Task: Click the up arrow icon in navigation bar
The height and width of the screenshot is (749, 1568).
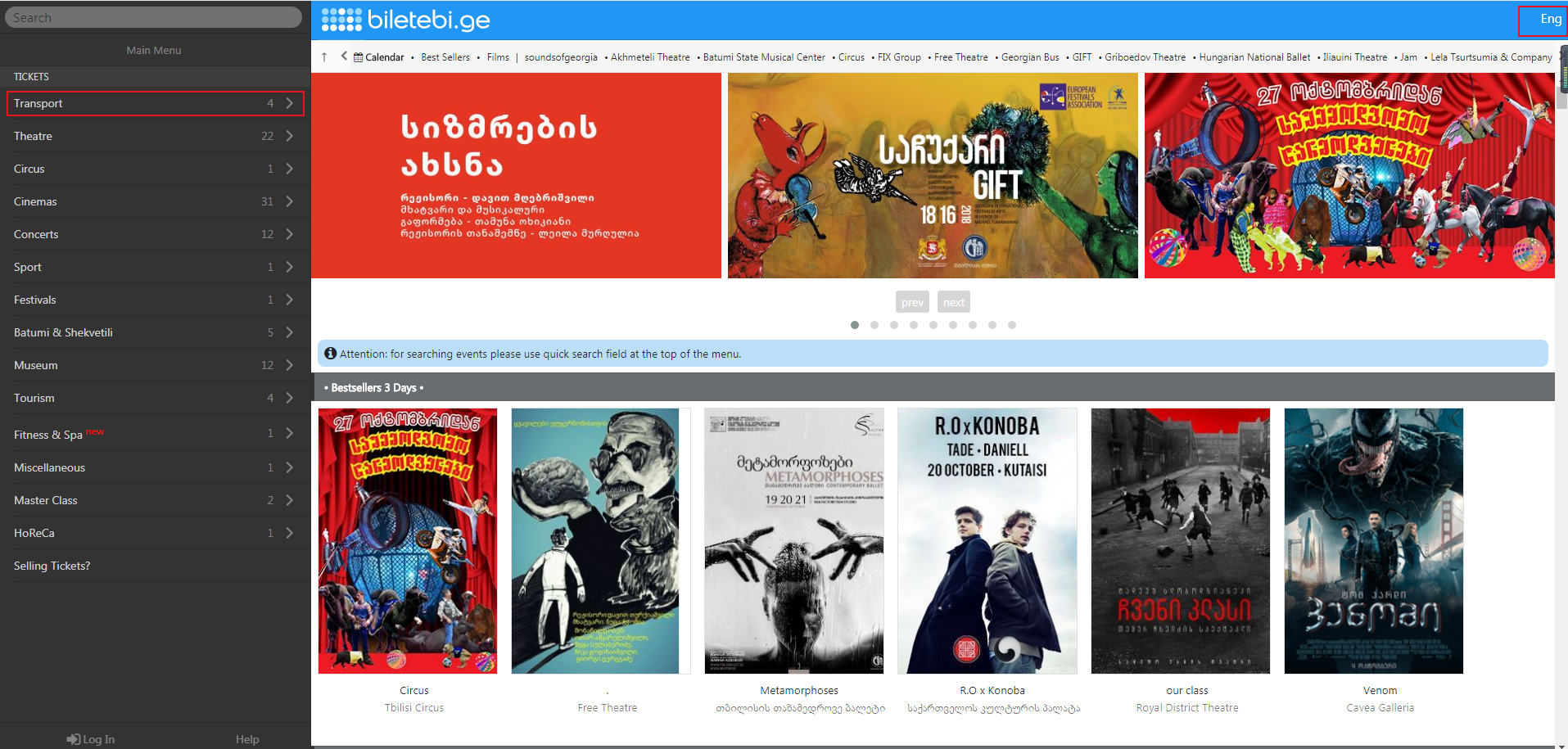Action: click(324, 57)
